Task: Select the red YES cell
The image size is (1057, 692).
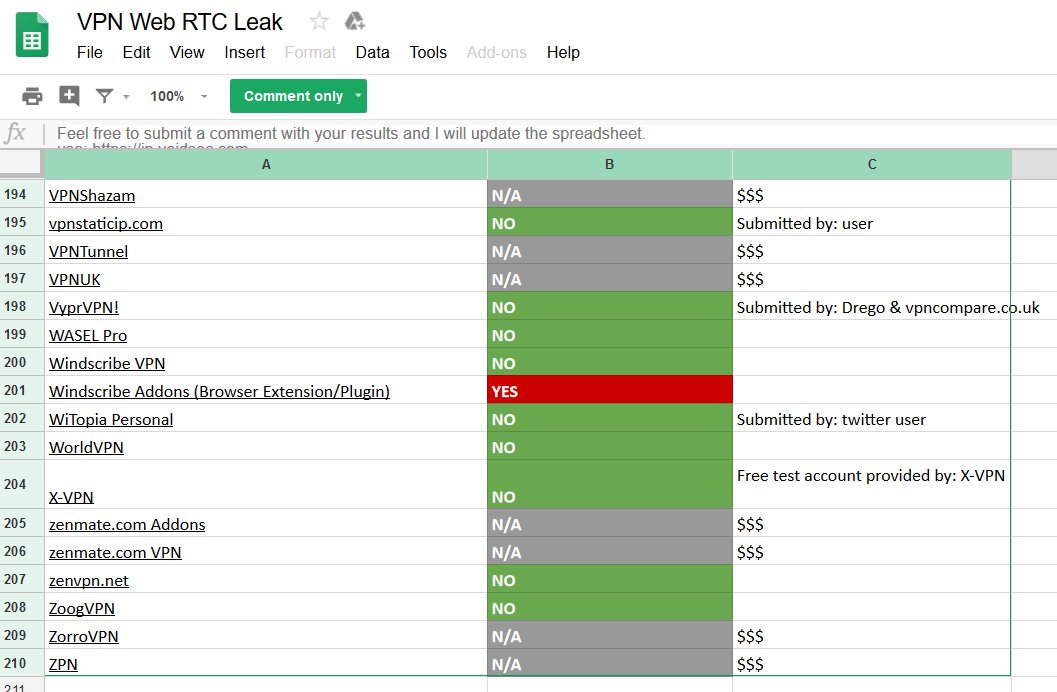Action: 609,390
